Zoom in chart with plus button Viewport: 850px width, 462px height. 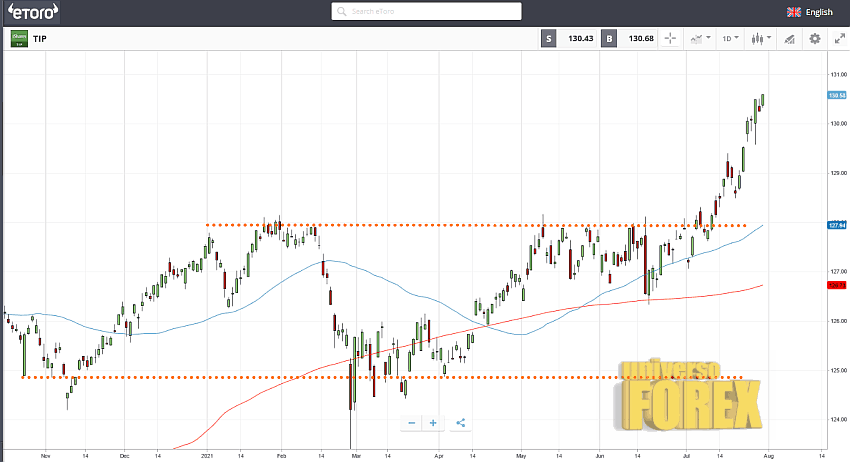coord(433,423)
